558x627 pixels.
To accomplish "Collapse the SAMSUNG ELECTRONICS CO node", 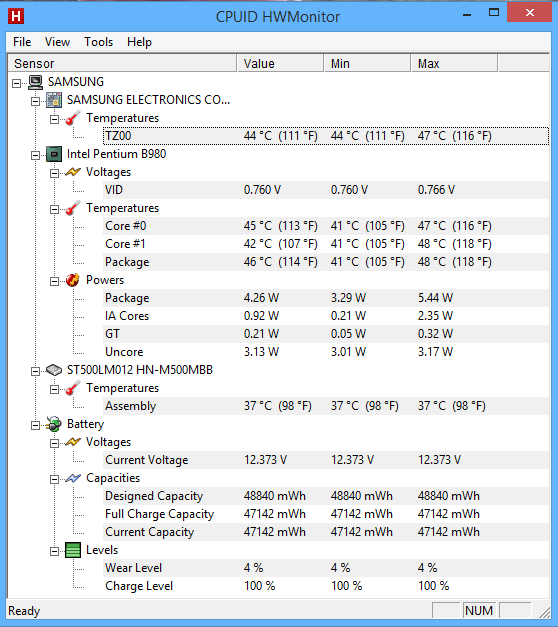I will click(x=36, y=101).
